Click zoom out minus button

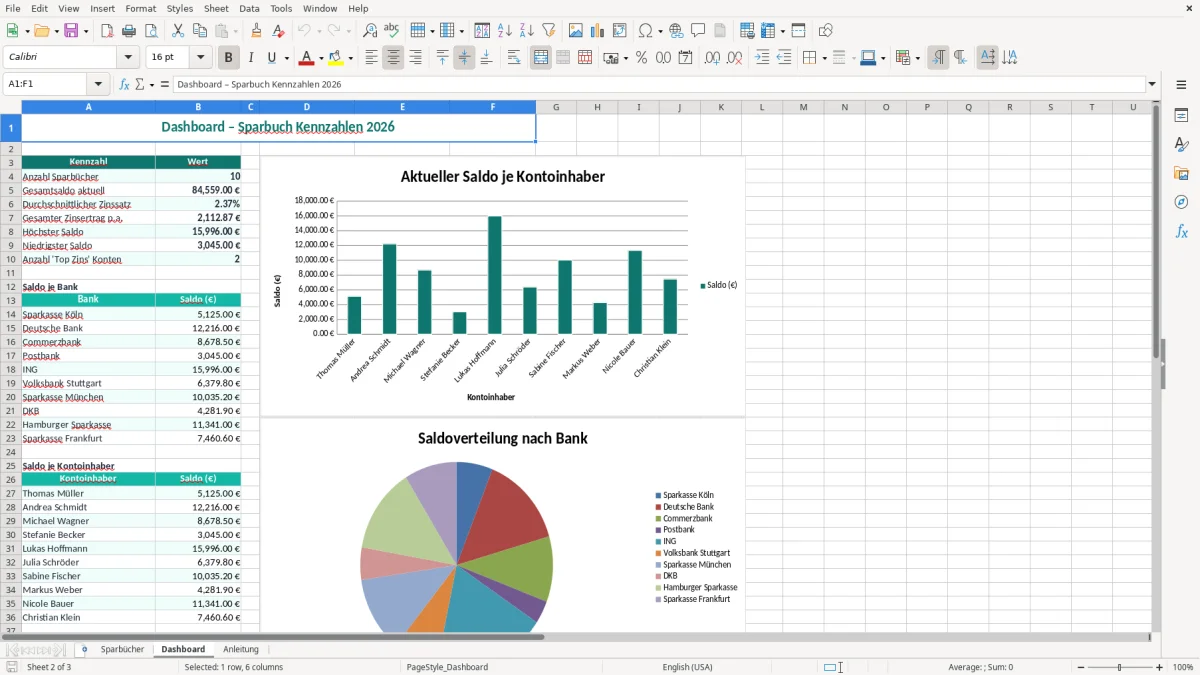click(x=1080, y=667)
